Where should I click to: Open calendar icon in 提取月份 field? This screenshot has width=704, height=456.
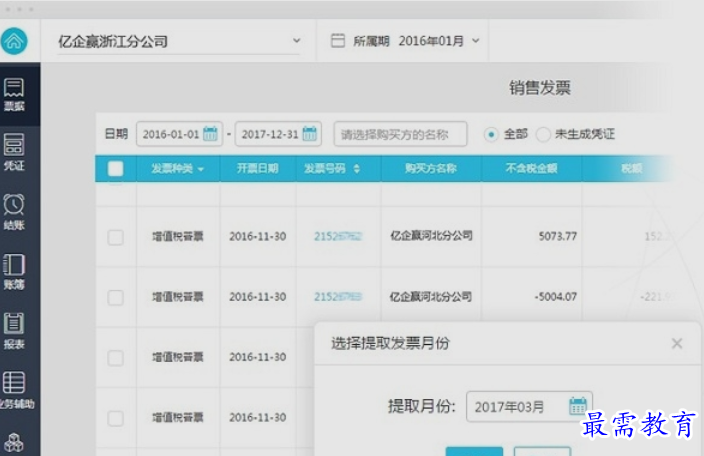(x=578, y=406)
